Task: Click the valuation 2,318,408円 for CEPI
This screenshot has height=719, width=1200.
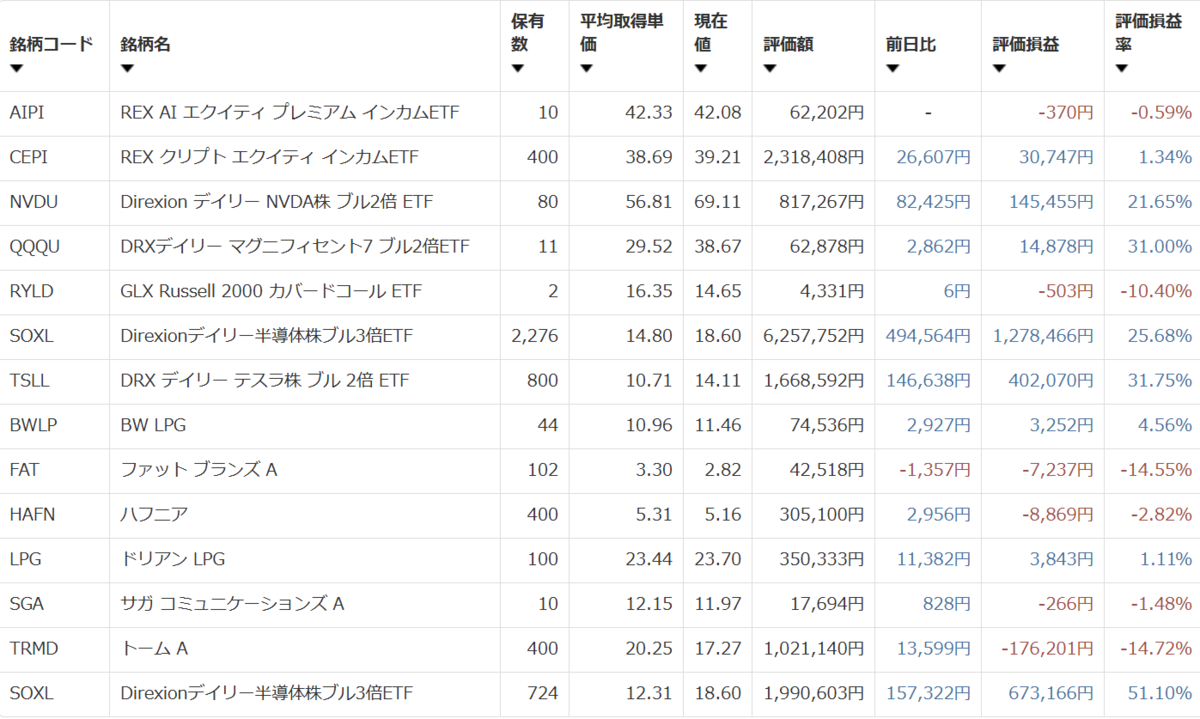Action: point(814,157)
